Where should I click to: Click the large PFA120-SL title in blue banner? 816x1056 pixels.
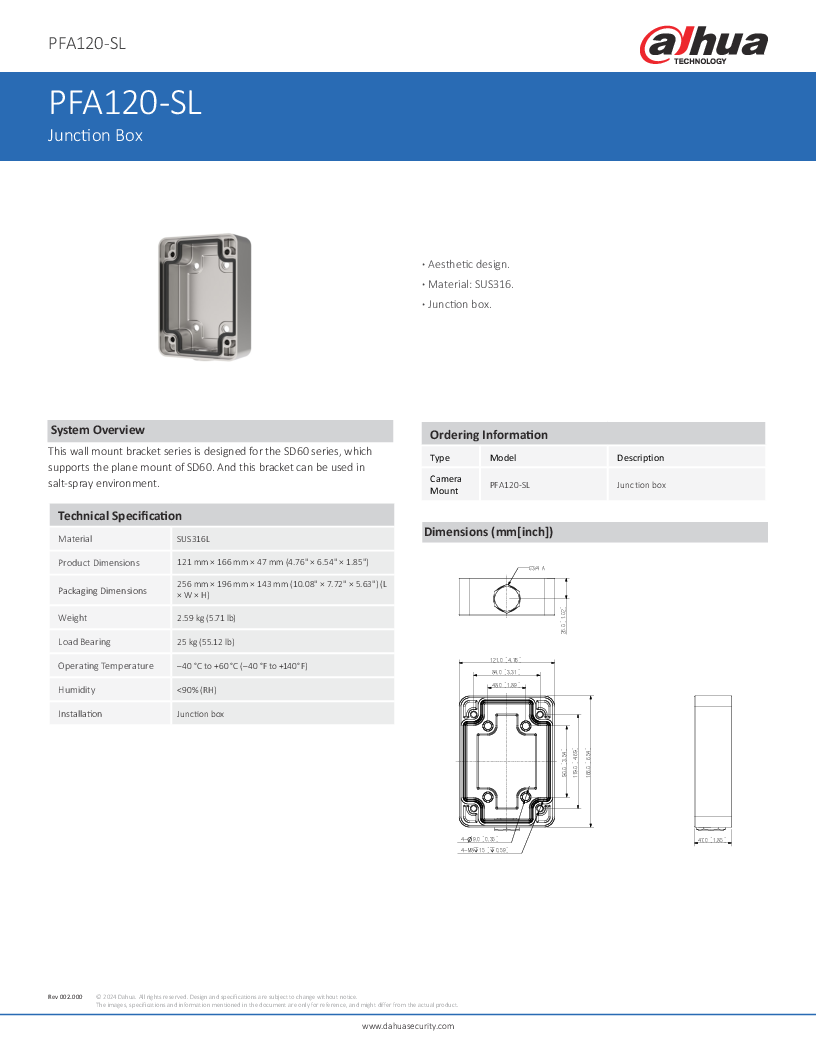coord(125,103)
